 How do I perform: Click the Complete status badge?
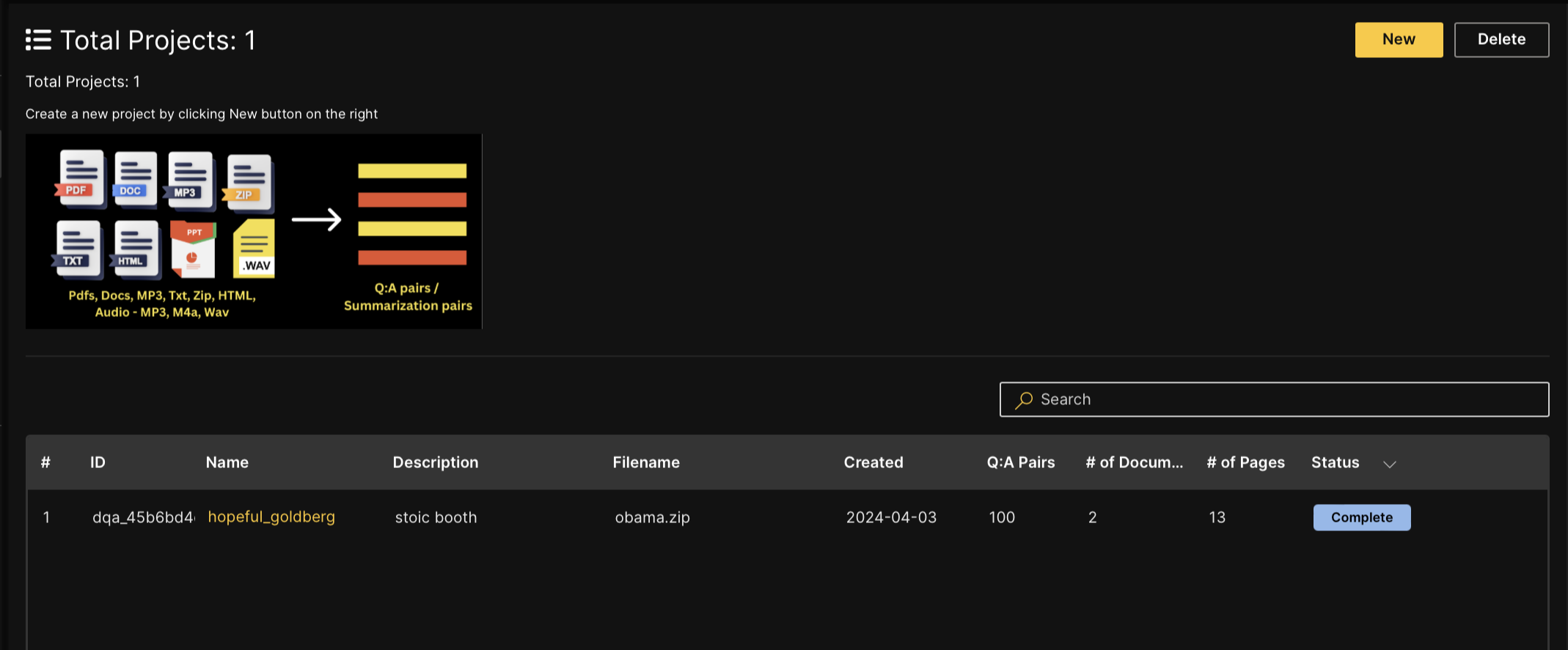pyautogui.click(x=1361, y=517)
